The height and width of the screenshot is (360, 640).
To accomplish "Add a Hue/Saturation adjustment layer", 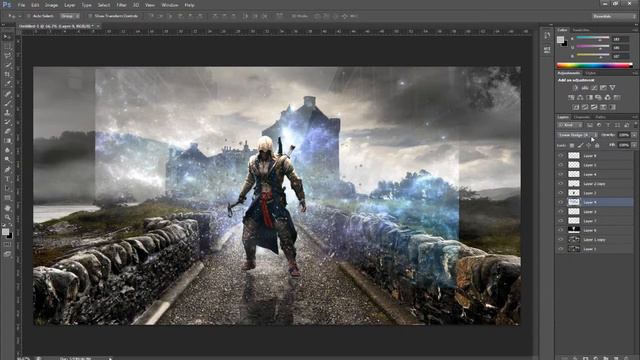I will point(571,98).
